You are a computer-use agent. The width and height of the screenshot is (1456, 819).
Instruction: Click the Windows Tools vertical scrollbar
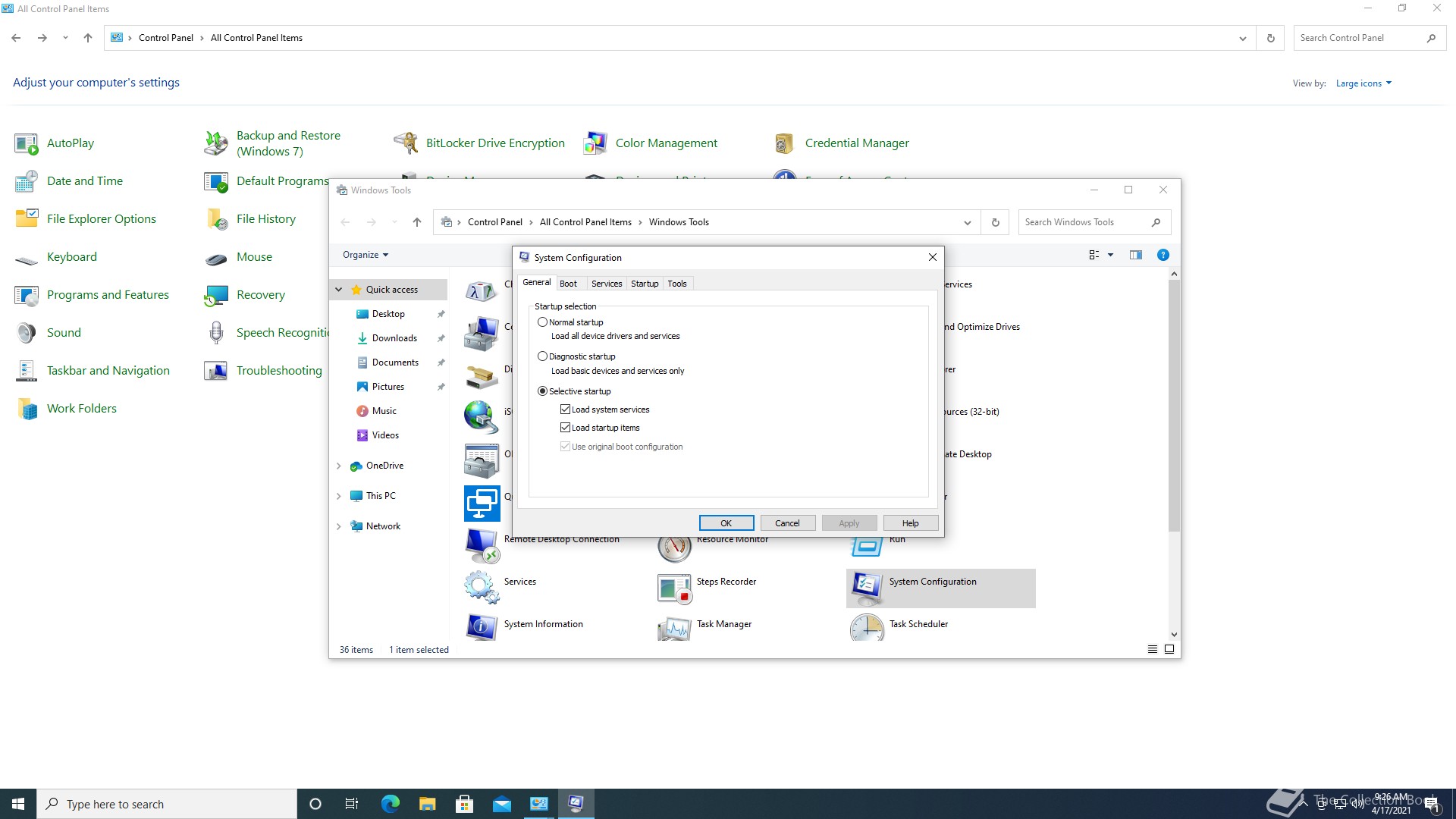point(1174,406)
